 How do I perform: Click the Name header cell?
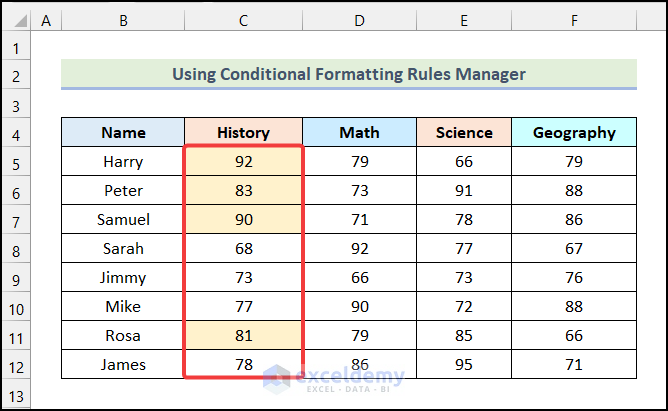click(x=123, y=132)
